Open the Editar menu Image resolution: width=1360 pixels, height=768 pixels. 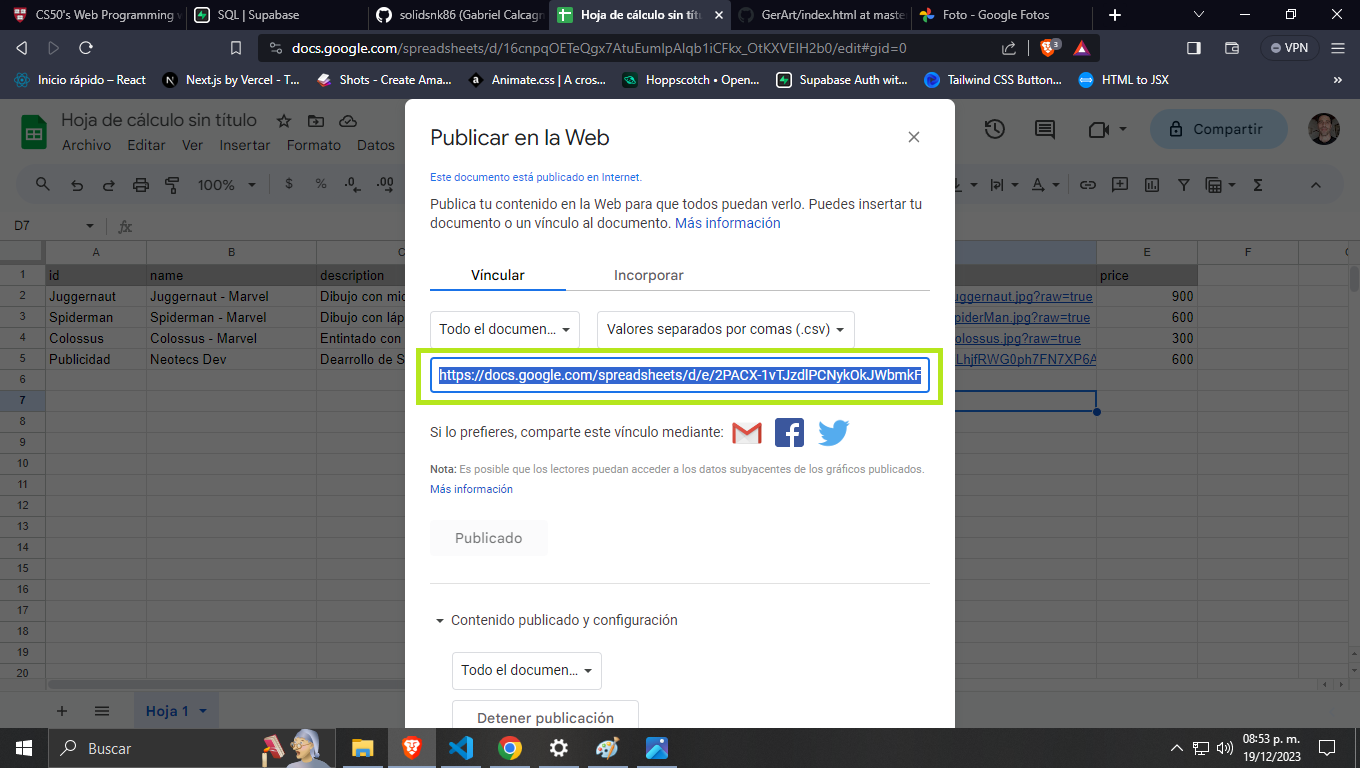click(146, 145)
